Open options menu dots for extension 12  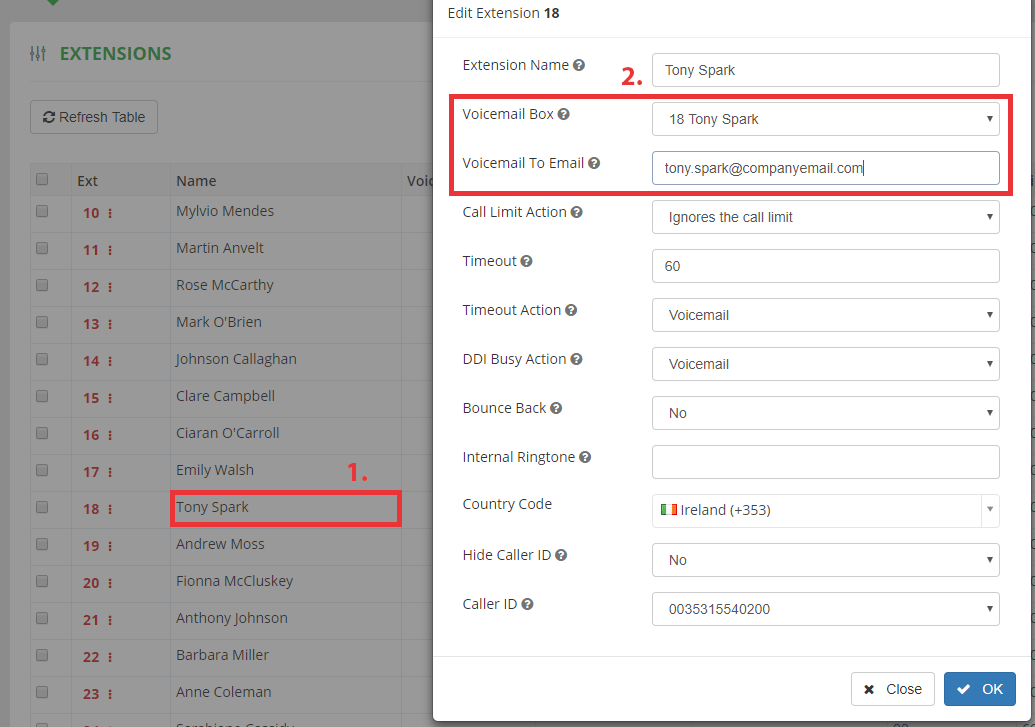110,287
